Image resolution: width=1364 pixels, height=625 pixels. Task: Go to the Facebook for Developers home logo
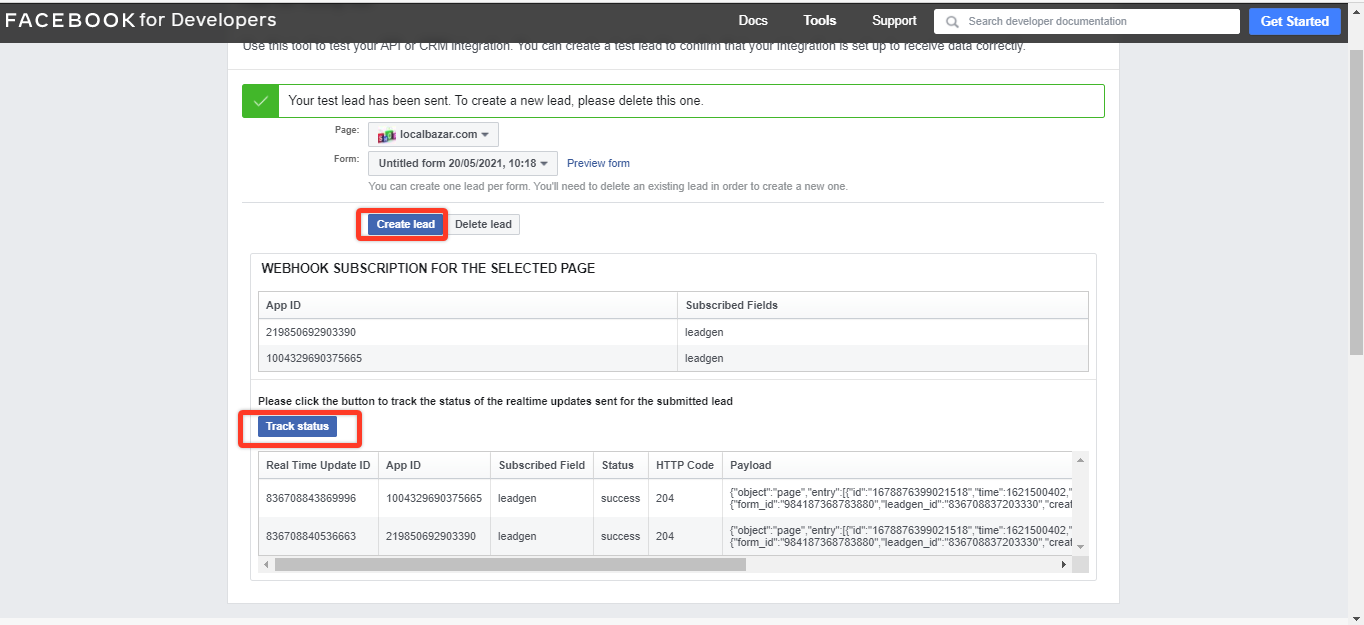(x=141, y=21)
